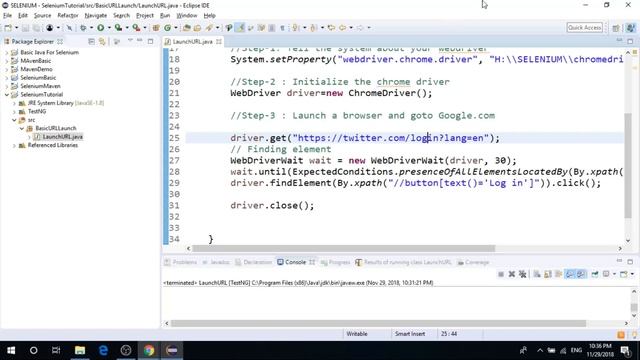Click the New Java Class green icon
This screenshot has width=640, height=360.
(168, 28)
